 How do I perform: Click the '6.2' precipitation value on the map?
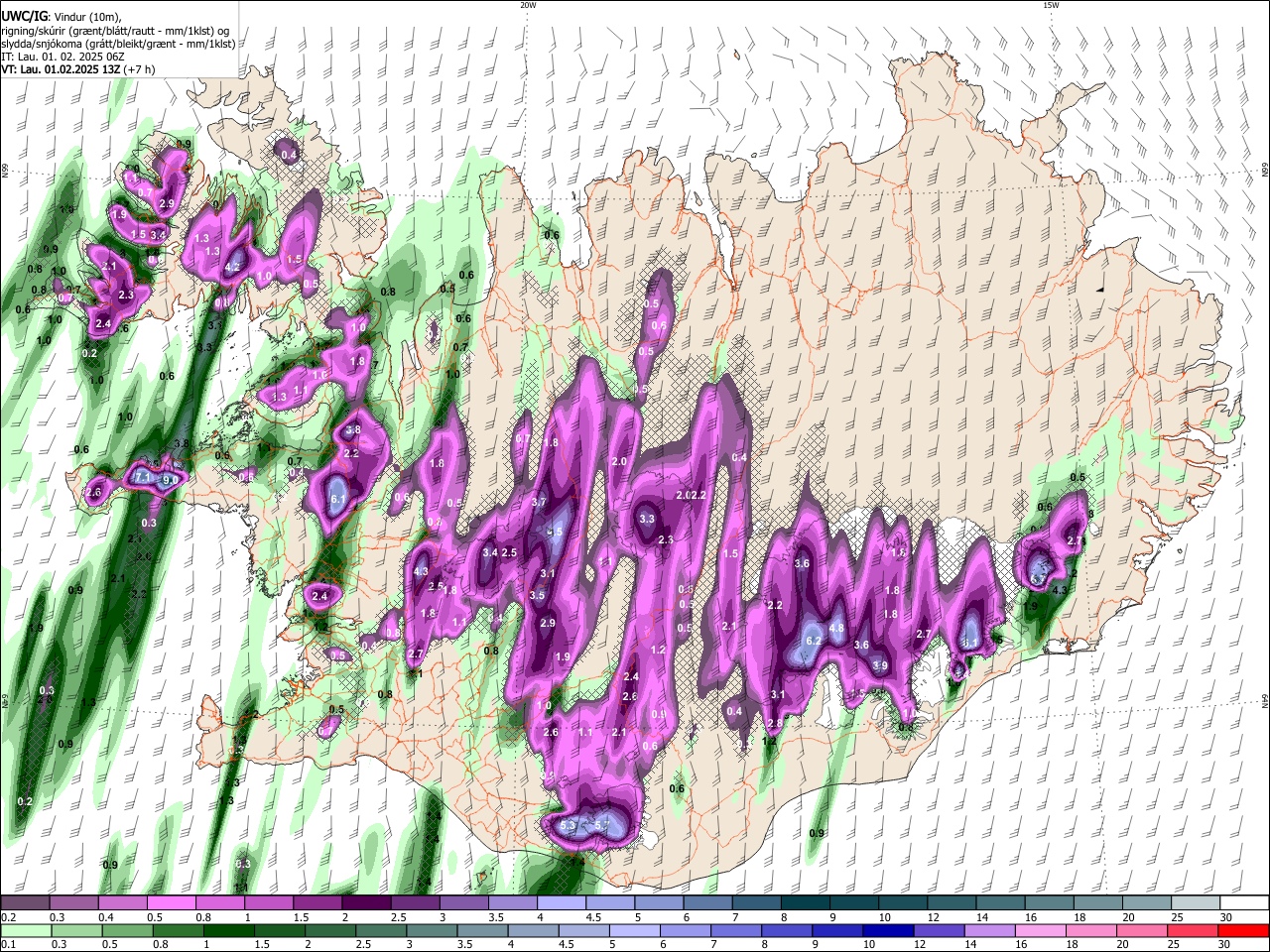pos(813,641)
